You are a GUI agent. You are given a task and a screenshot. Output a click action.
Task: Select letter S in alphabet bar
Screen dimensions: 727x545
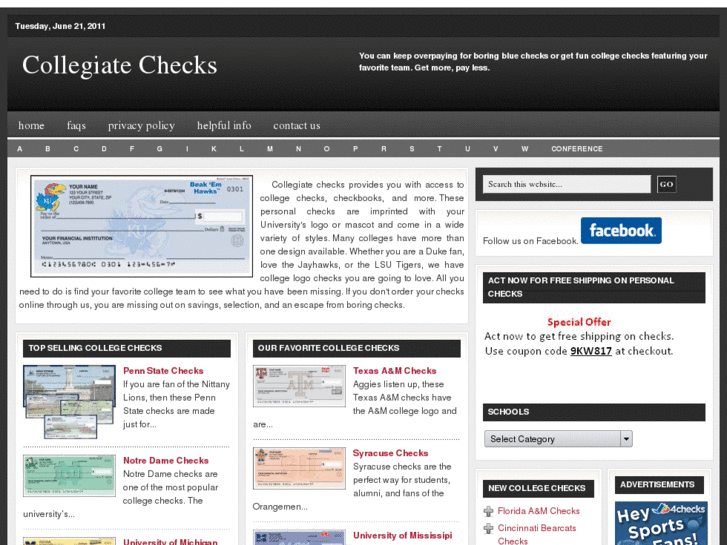click(412, 149)
